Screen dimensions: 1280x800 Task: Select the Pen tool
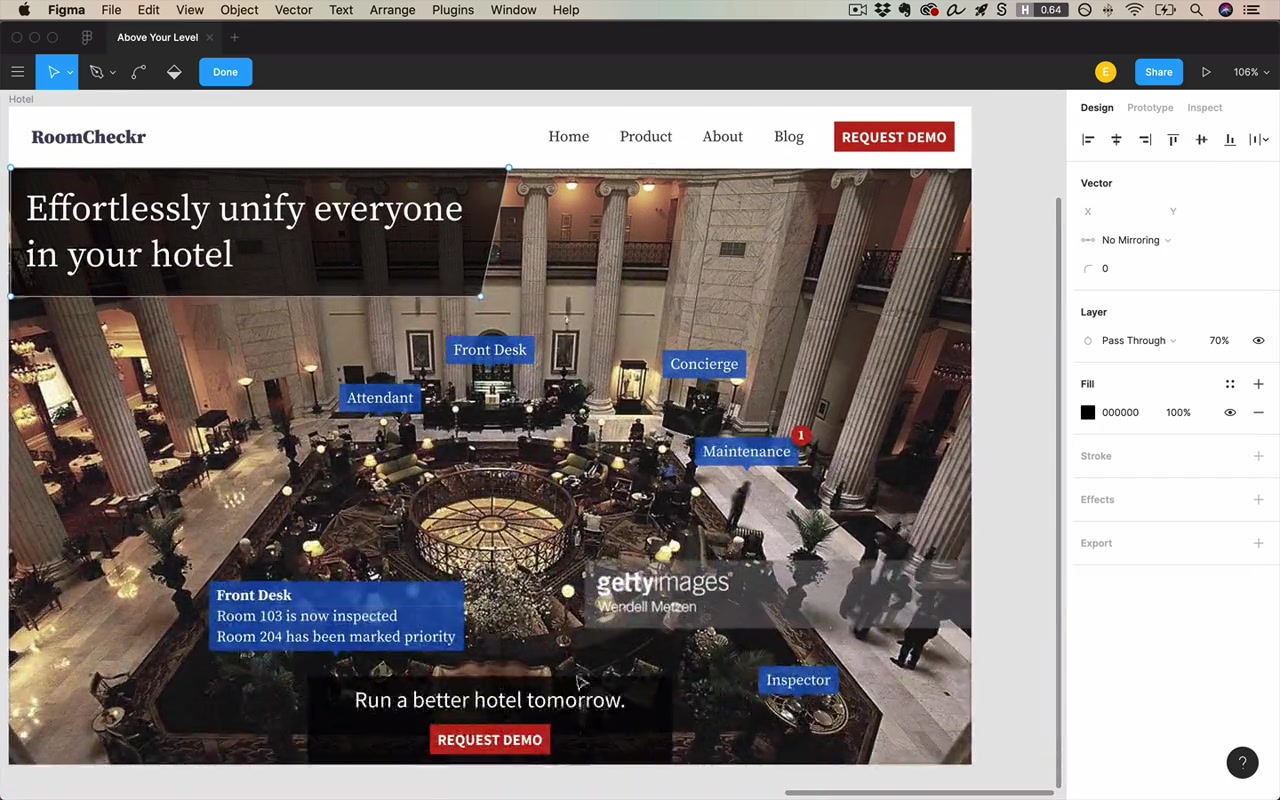96,72
